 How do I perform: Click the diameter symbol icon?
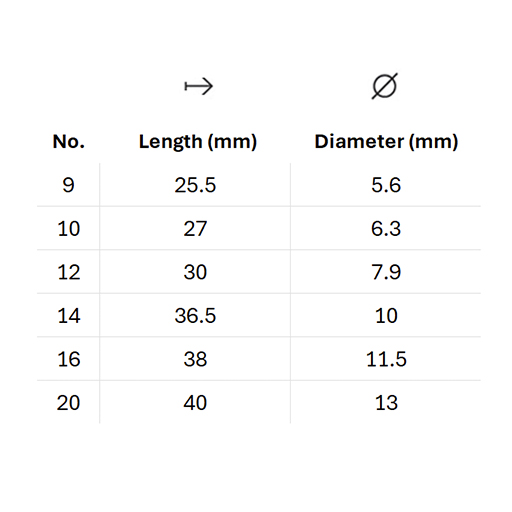[385, 86]
